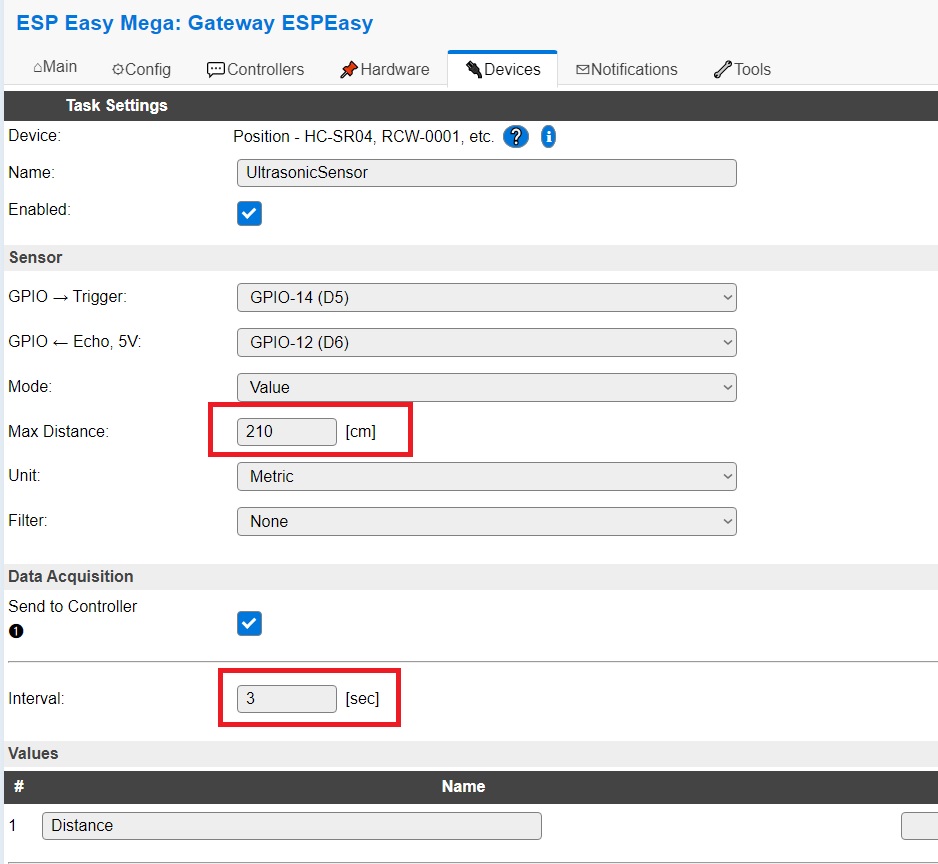Open the Filter dropdown
The height and width of the screenshot is (864, 938).
[486, 521]
